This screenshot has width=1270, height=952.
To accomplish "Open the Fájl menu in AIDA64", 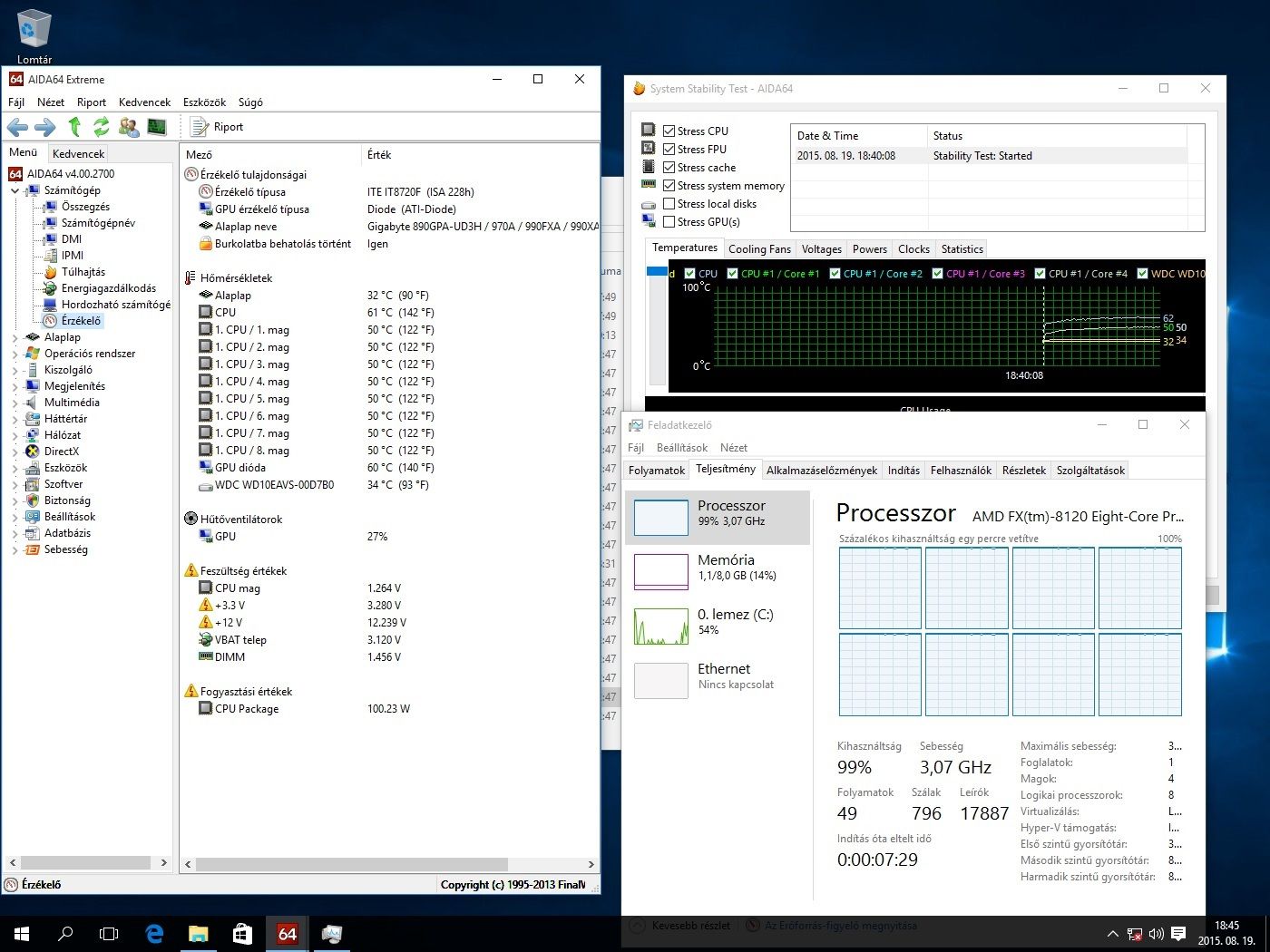I will point(16,102).
